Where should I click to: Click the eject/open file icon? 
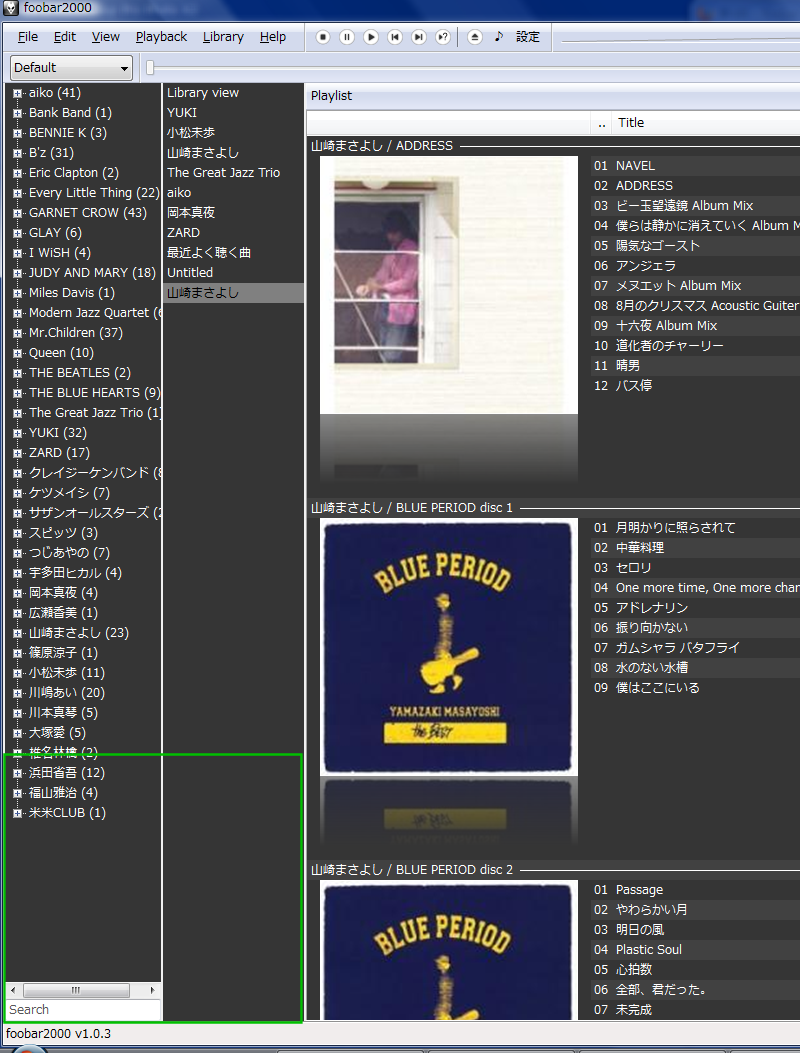(x=475, y=37)
